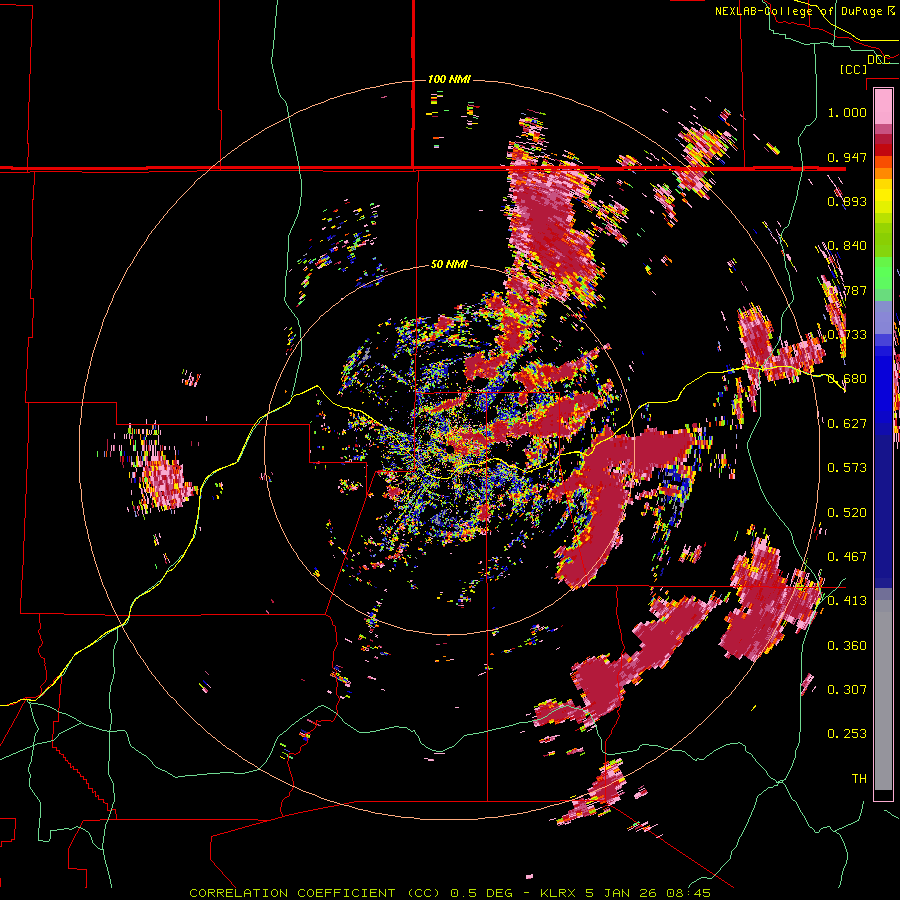900x900 pixels.
Task: Click the gray lower section of color bar
Action: coord(883,695)
